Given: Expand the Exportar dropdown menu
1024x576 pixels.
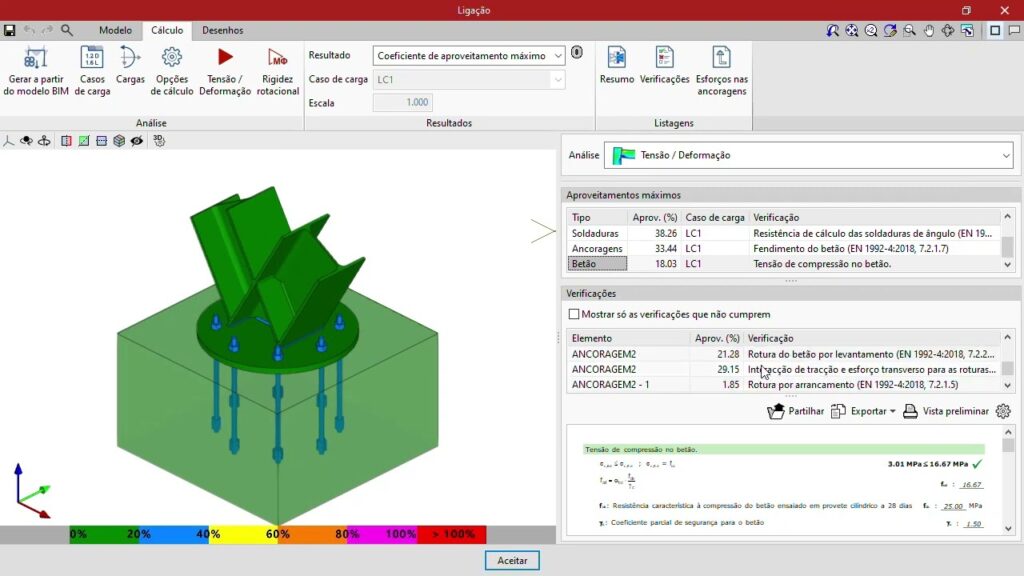Looking at the screenshot, I should click(x=864, y=411).
